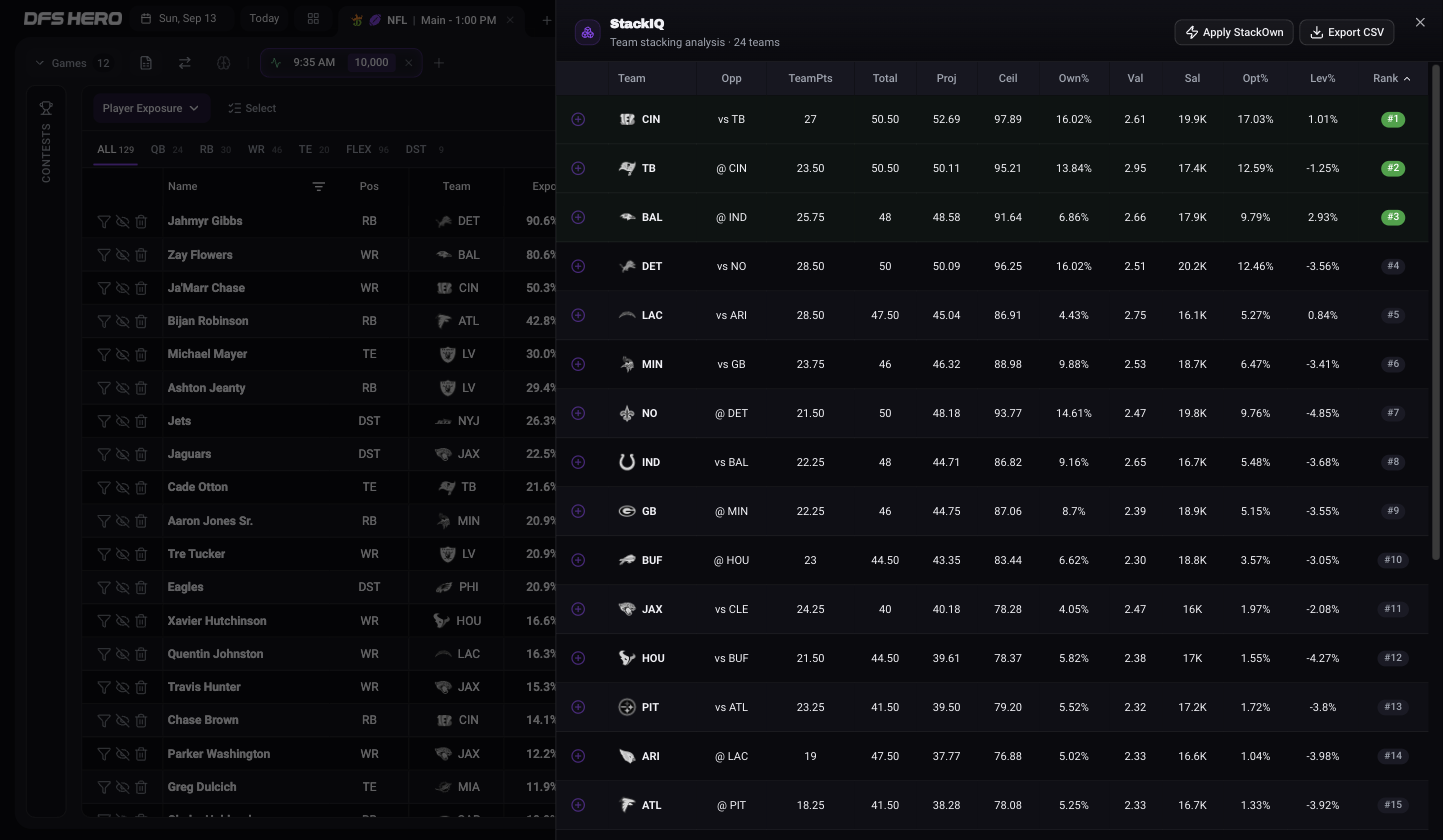Image resolution: width=1443 pixels, height=840 pixels.
Task: Expand the MIN team row plus icon
Action: [578, 364]
